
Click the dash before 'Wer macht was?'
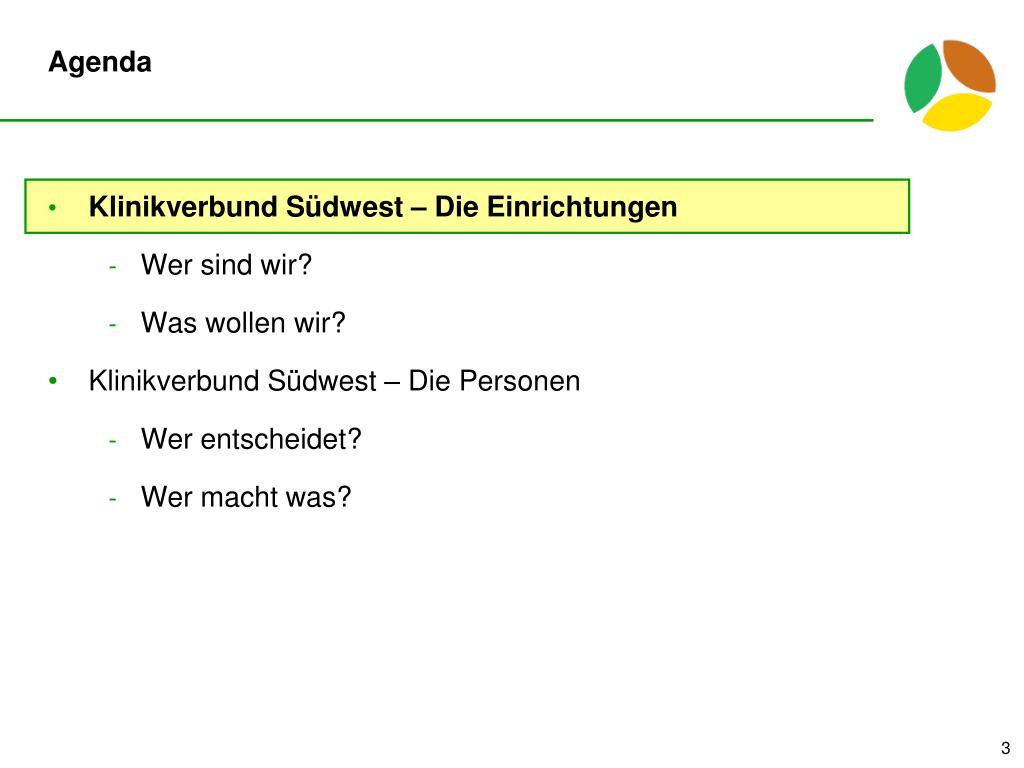click(113, 500)
